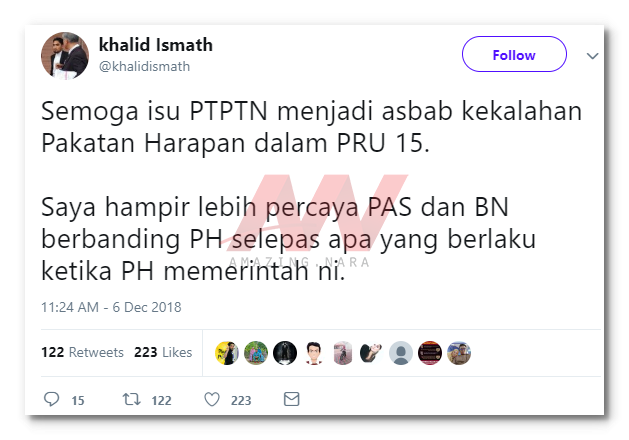Click the dark red liker avatar
629x440 pixels.
click(x=430, y=353)
